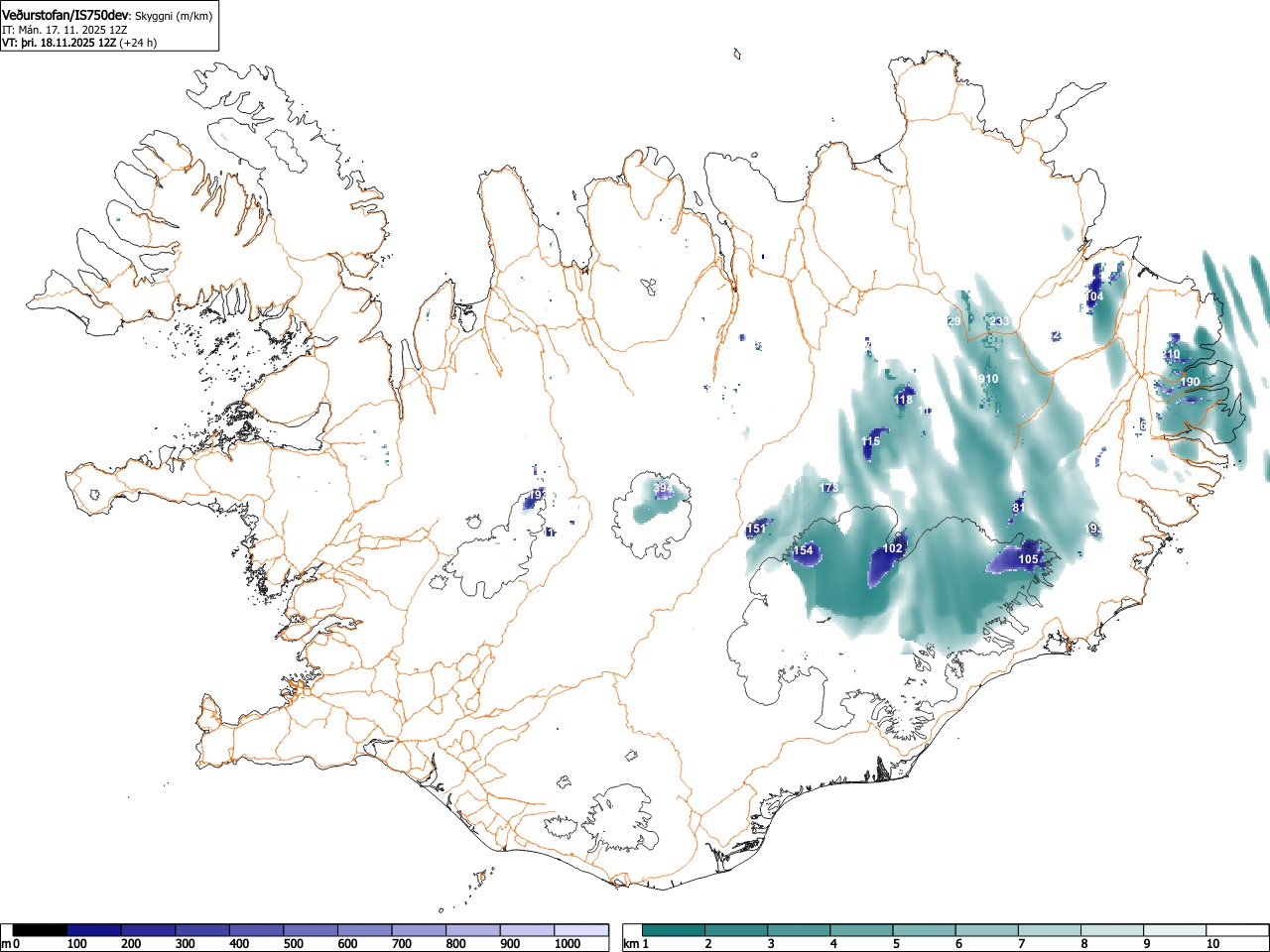
Task: Click the visibility value 104 on the map
Action: tap(1094, 297)
